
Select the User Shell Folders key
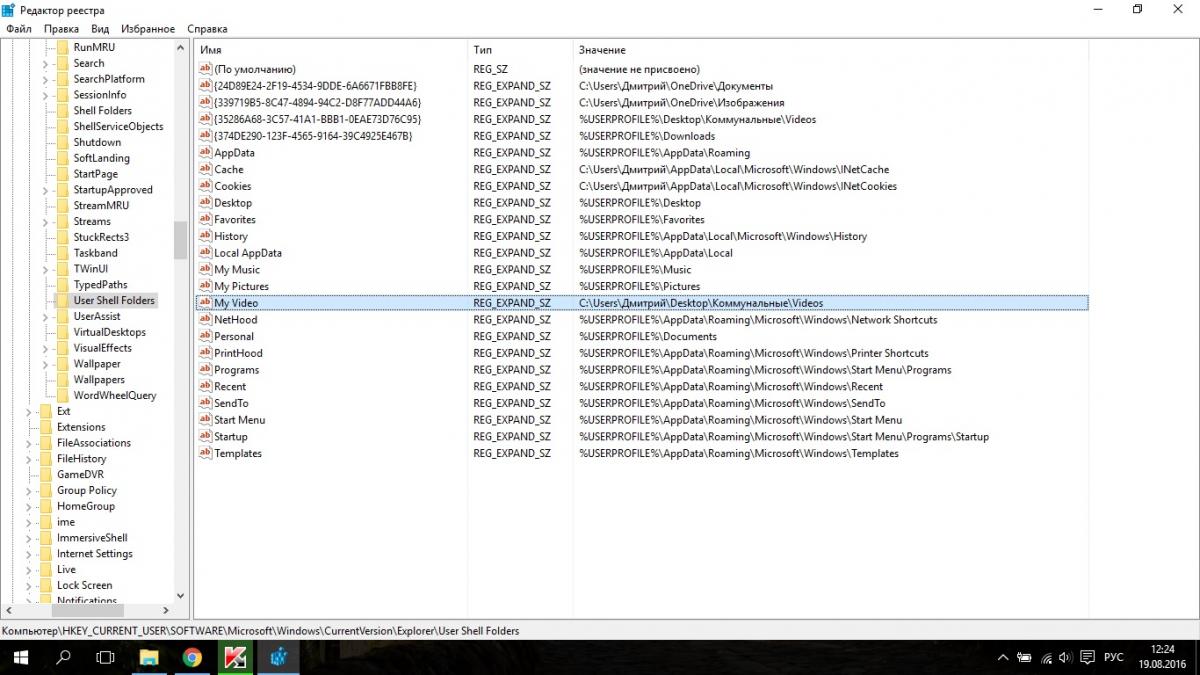point(113,300)
